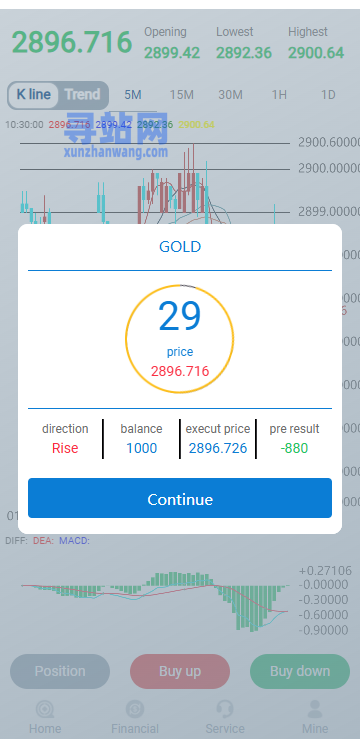
Task: Click the xunzhanwang.com watermark logo
Action: click(x=116, y=135)
